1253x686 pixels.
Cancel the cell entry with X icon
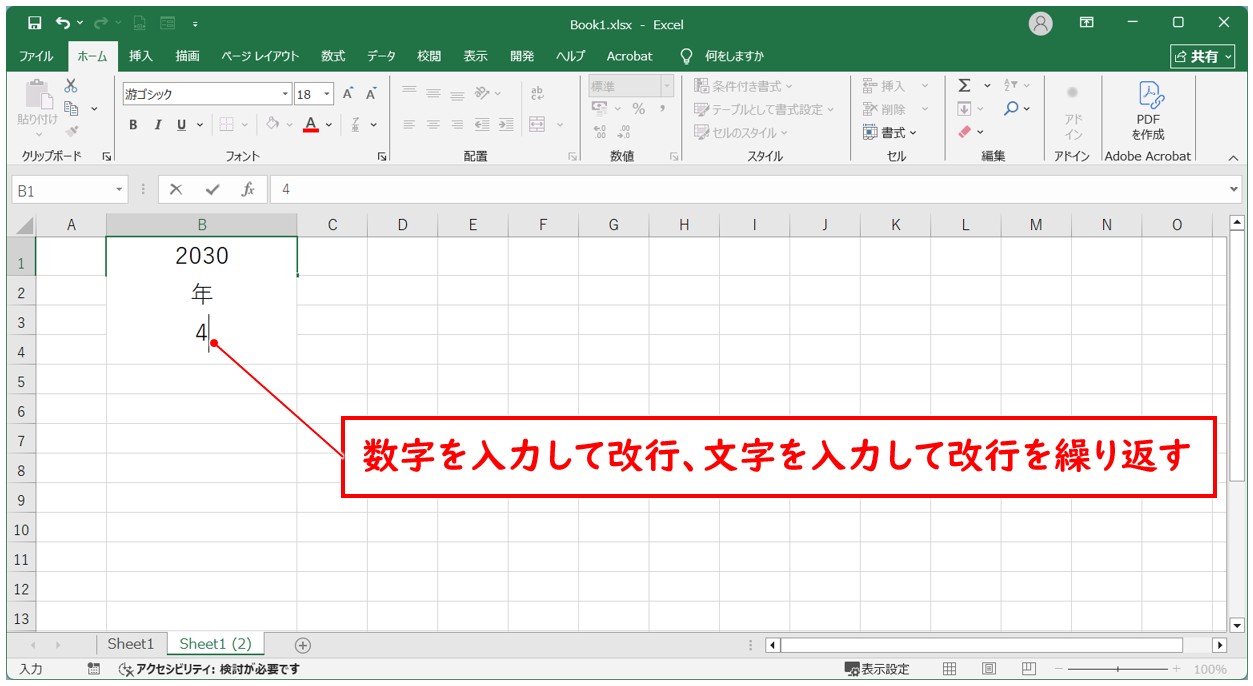point(176,189)
